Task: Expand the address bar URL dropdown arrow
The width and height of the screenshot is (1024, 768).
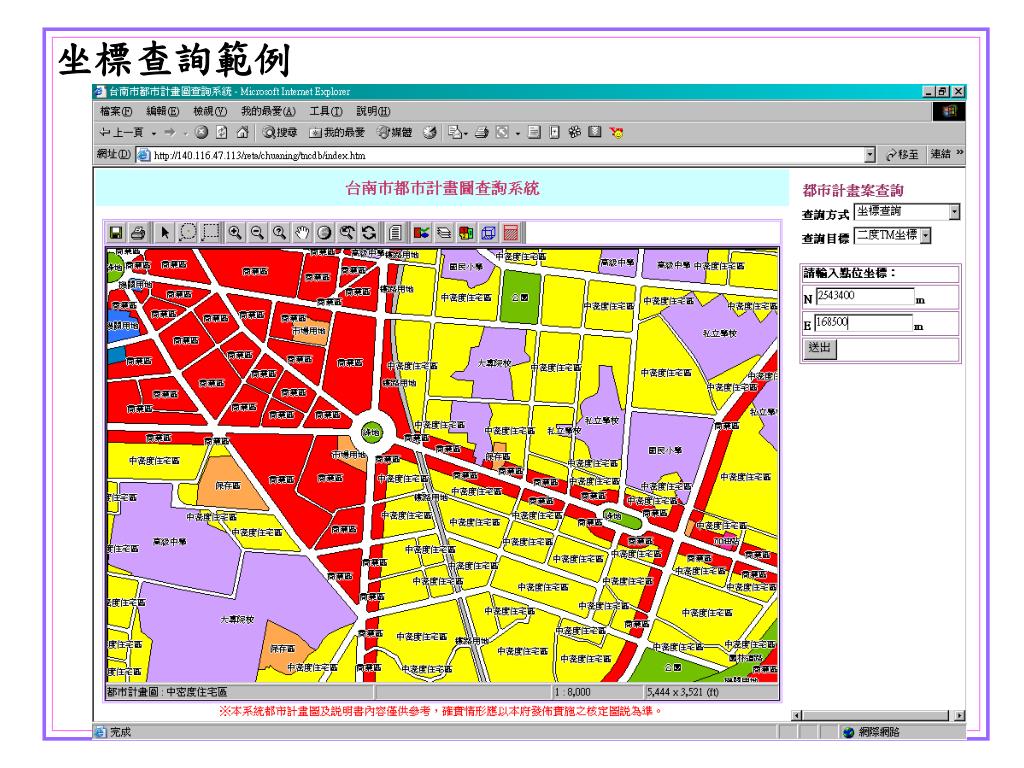Action: click(x=869, y=155)
